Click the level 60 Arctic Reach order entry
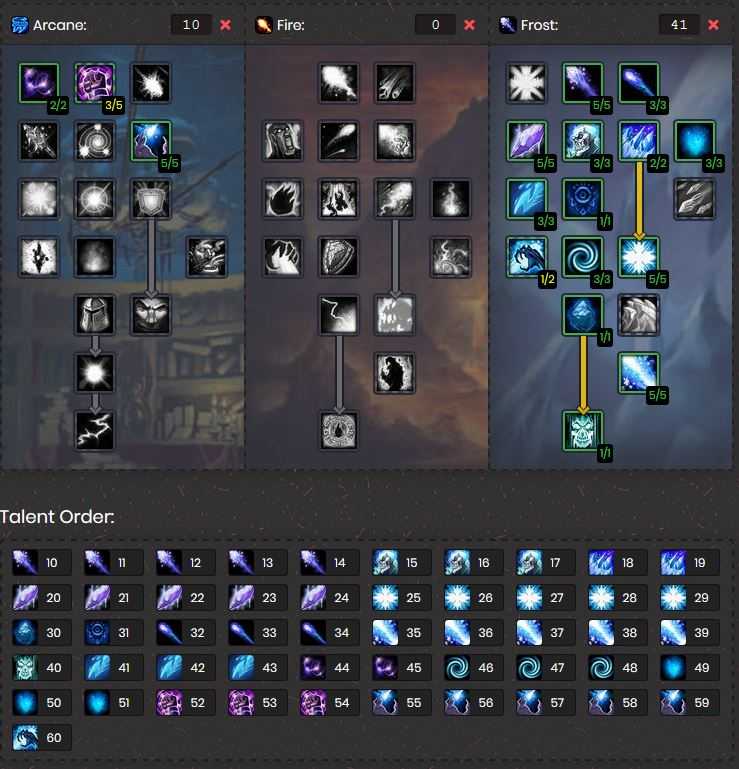Screen dimensions: 739x769 coord(41,738)
